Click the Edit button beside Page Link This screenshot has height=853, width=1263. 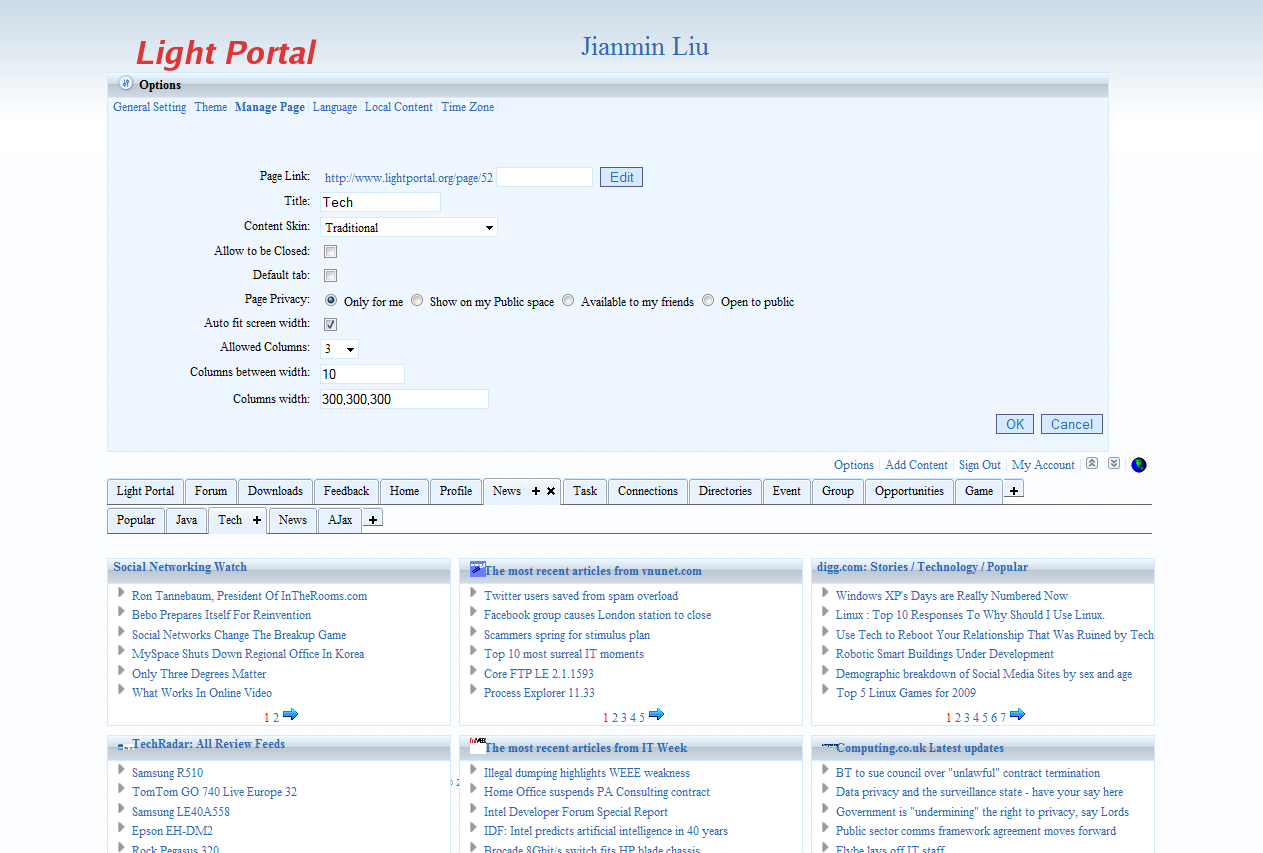click(x=621, y=177)
